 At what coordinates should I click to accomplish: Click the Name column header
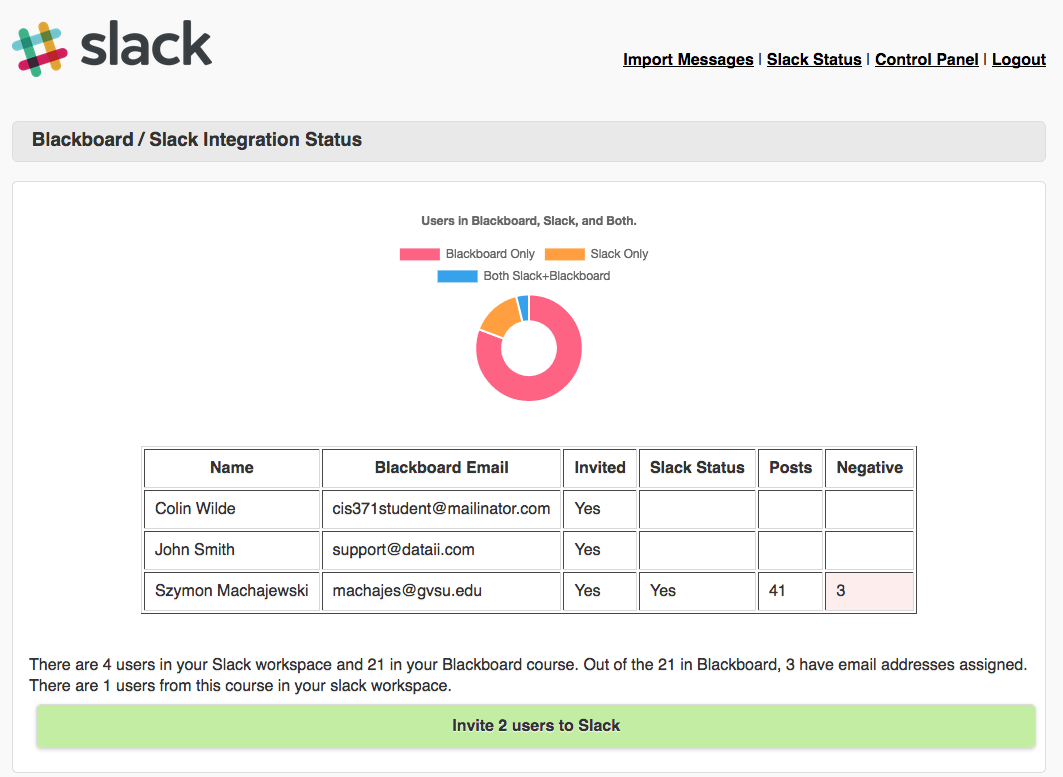pos(232,468)
